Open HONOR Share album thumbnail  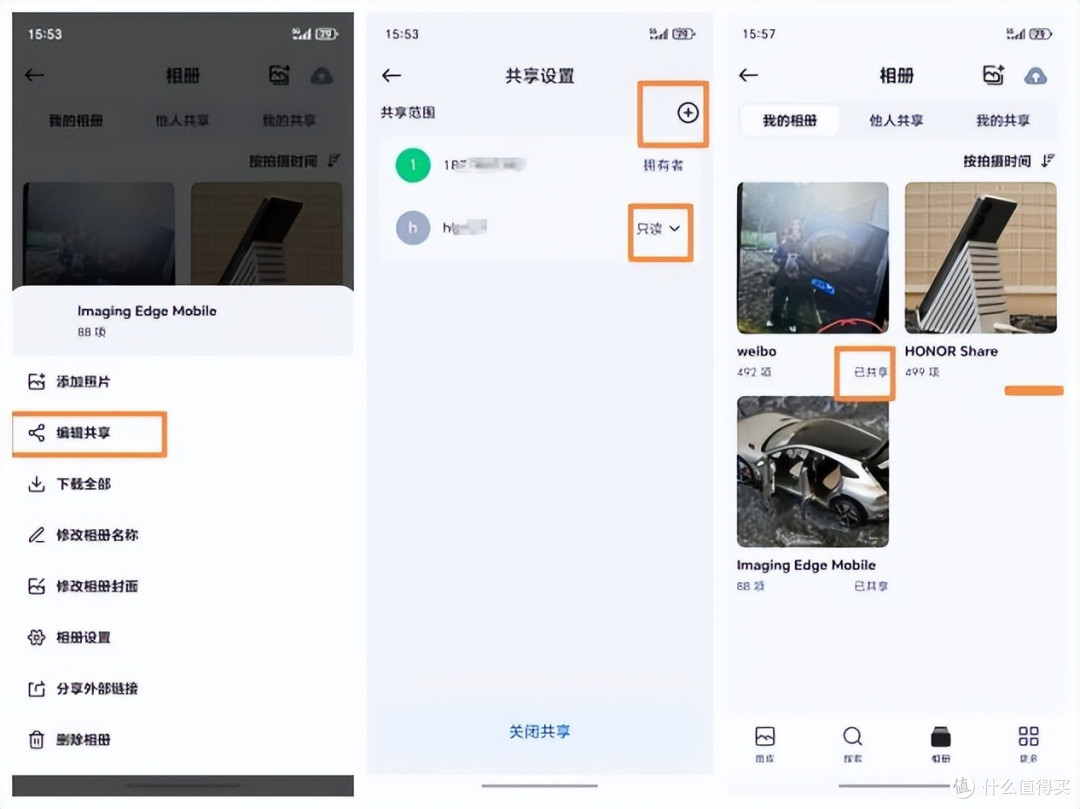coord(980,258)
